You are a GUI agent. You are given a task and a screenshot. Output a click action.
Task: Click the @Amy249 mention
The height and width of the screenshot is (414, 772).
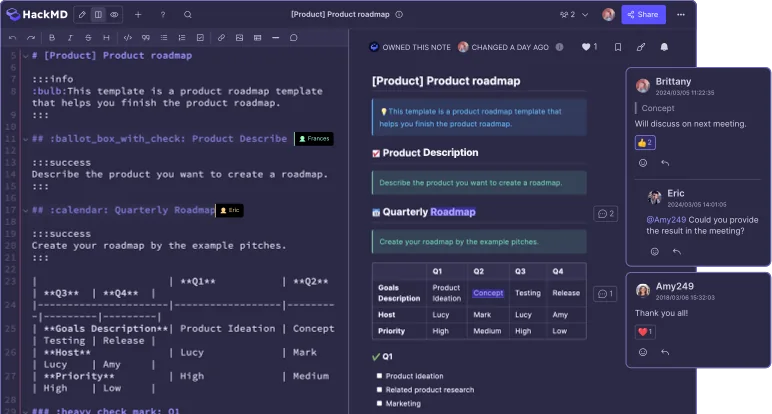point(666,220)
